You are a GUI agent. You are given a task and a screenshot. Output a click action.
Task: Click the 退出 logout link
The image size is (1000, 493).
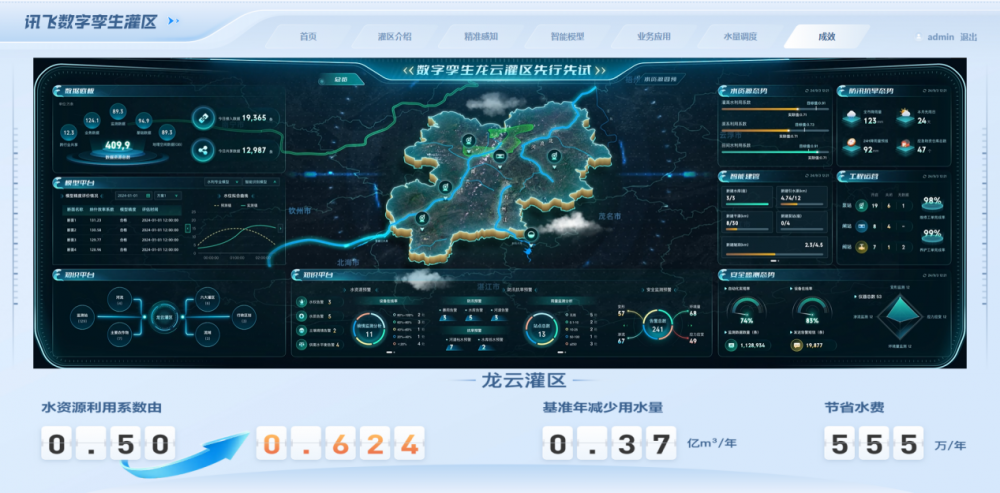968,37
